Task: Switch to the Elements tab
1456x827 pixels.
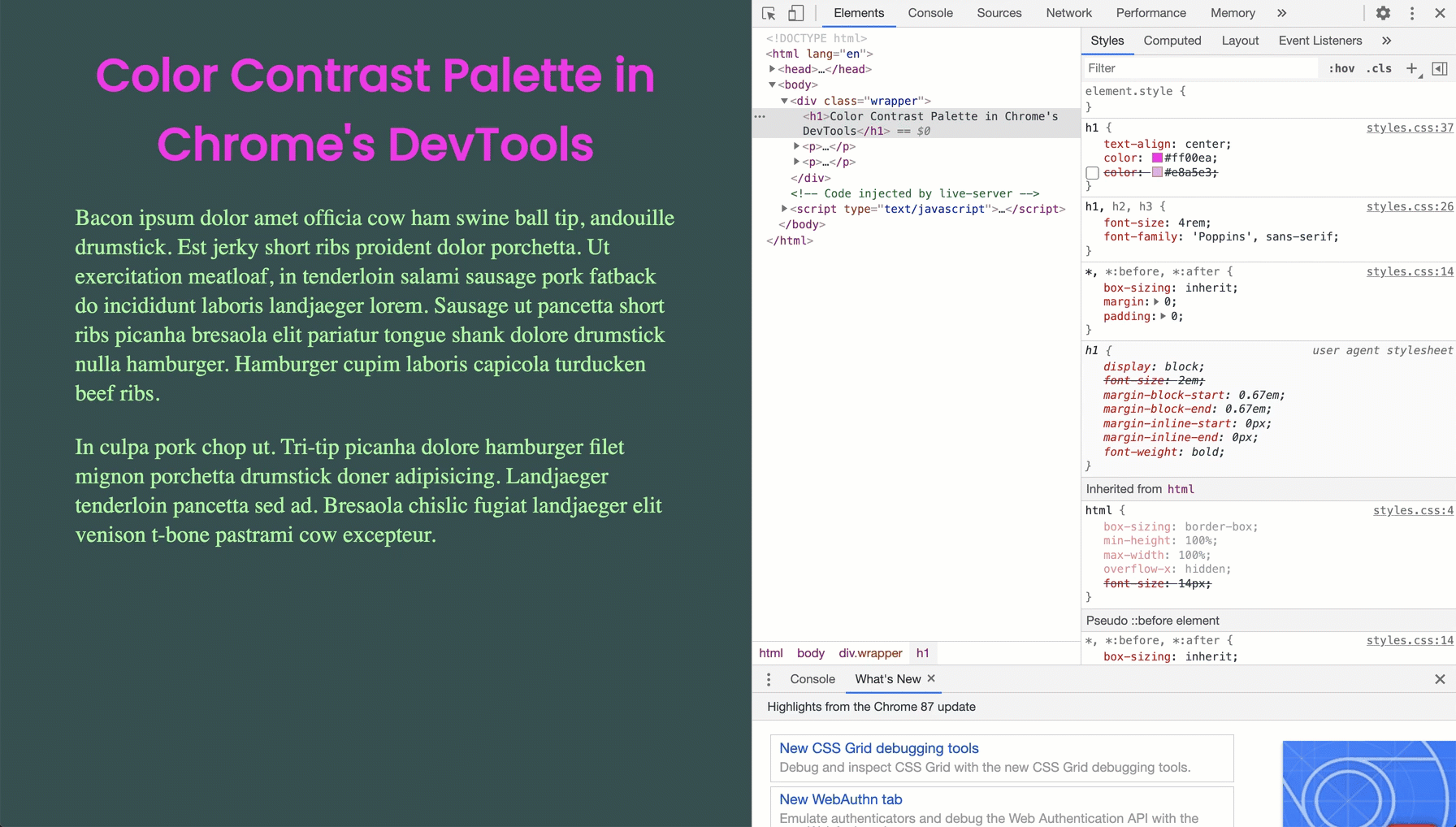Action: point(859,13)
